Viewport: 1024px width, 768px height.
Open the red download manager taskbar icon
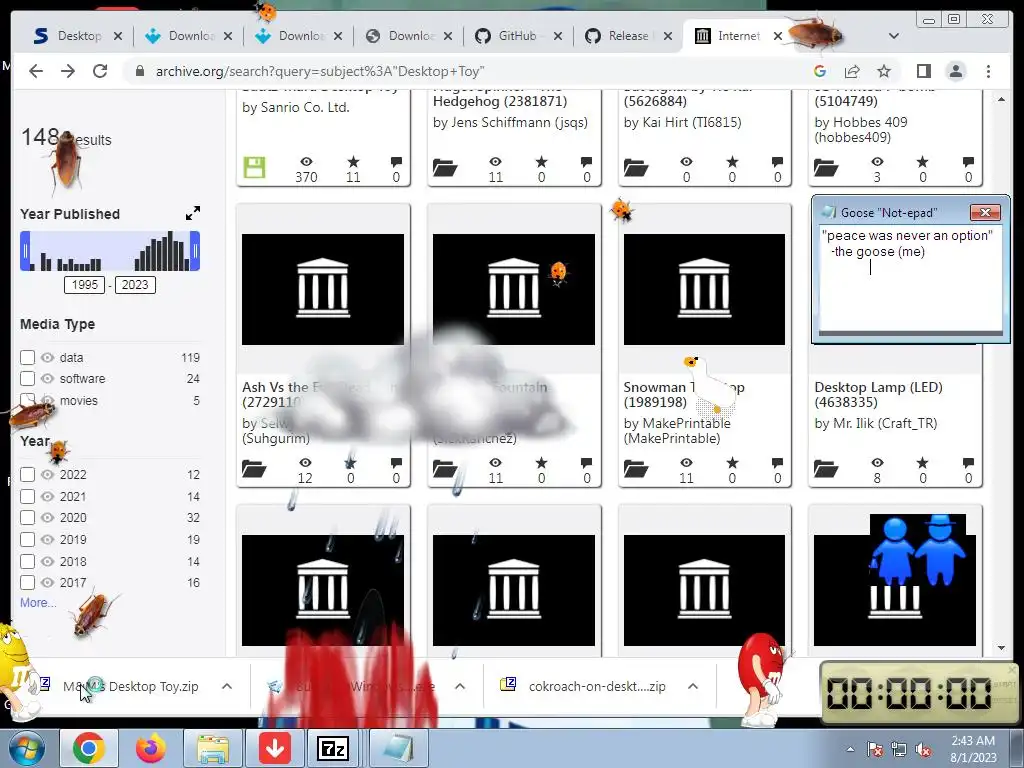click(275, 748)
